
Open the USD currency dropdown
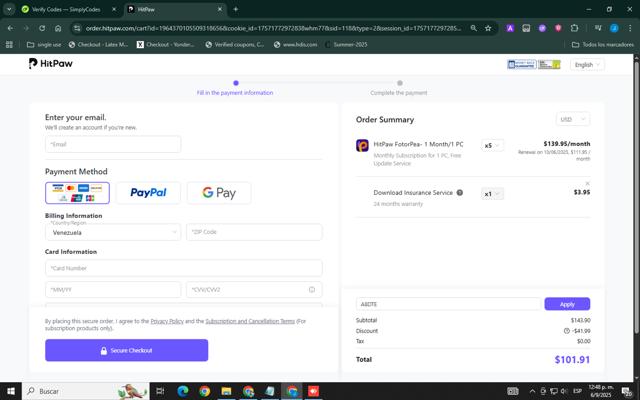click(x=573, y=119)
